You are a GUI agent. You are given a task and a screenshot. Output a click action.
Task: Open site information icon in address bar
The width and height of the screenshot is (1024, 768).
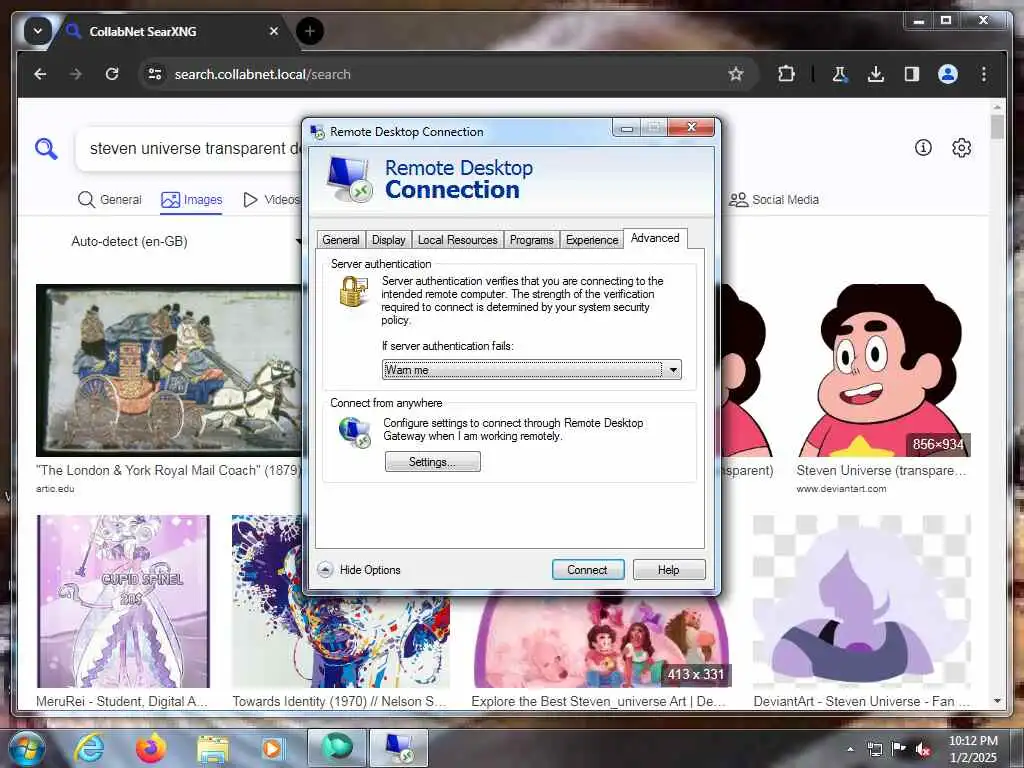pos(155,74)
